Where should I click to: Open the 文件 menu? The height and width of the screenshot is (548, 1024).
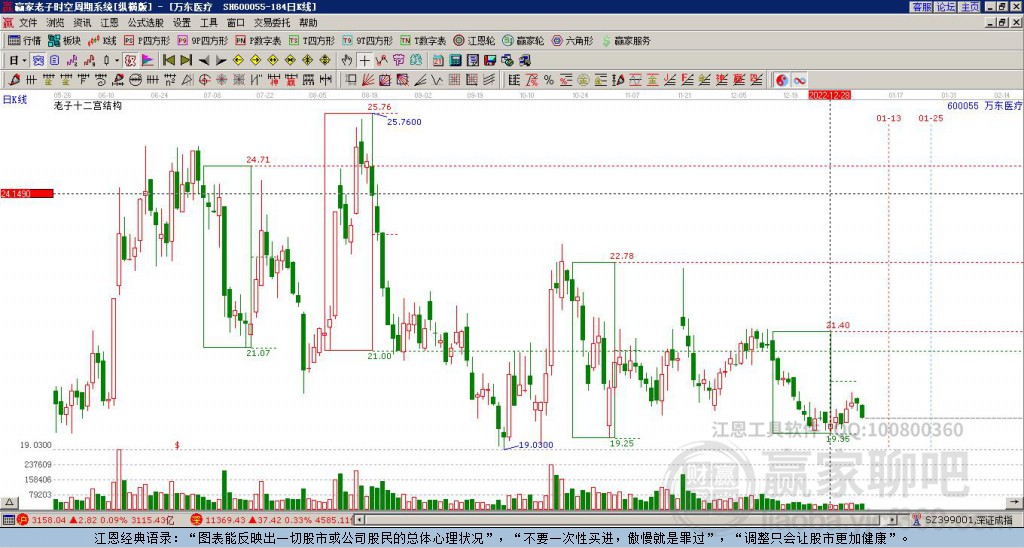coord(28,23)
